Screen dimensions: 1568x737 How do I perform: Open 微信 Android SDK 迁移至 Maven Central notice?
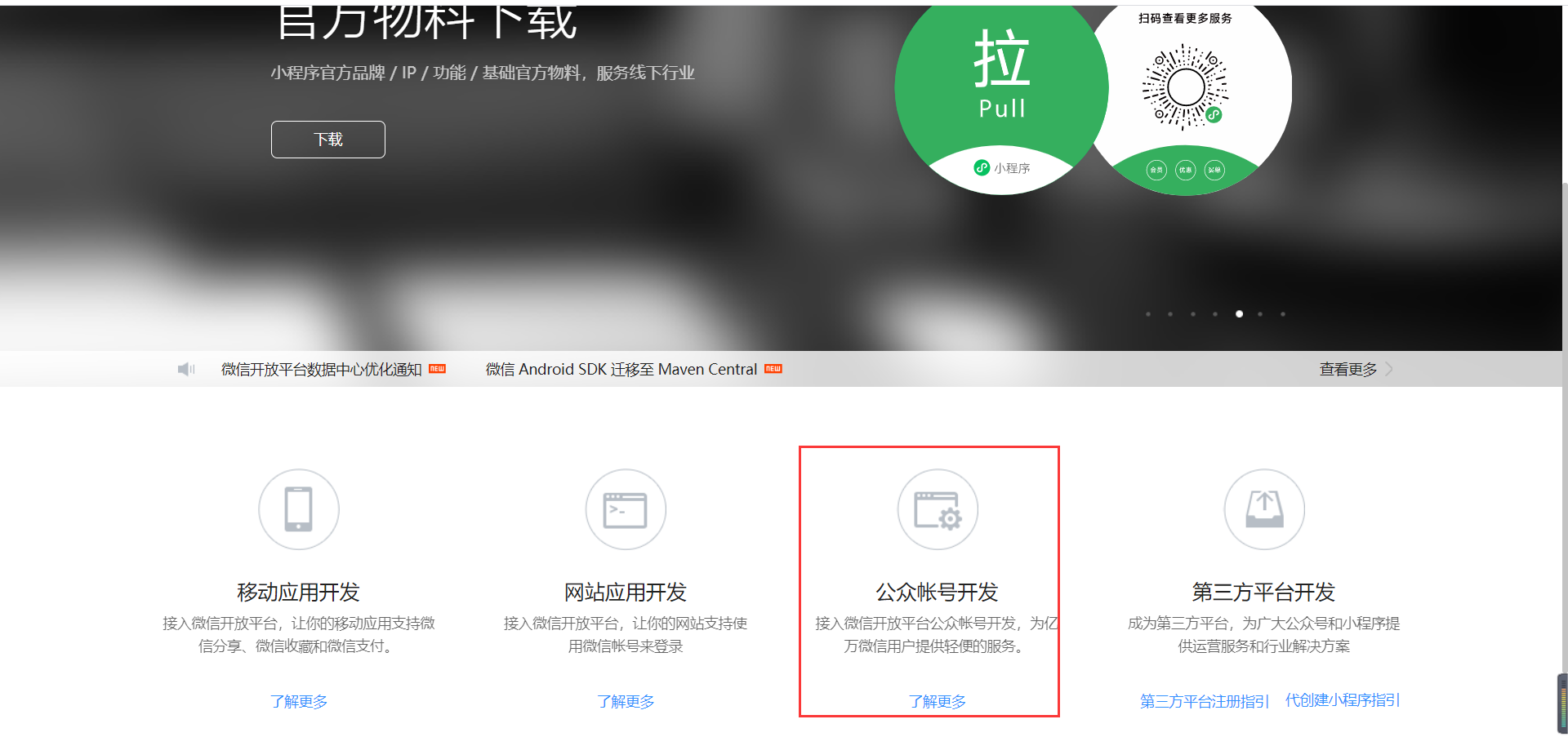tap(621, 369)
